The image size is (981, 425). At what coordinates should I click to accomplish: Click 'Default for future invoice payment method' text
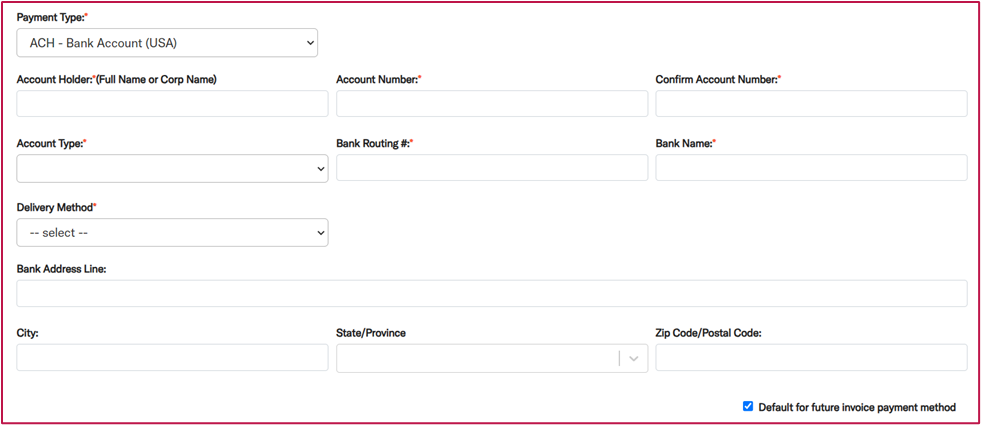[x=857, y=407]
